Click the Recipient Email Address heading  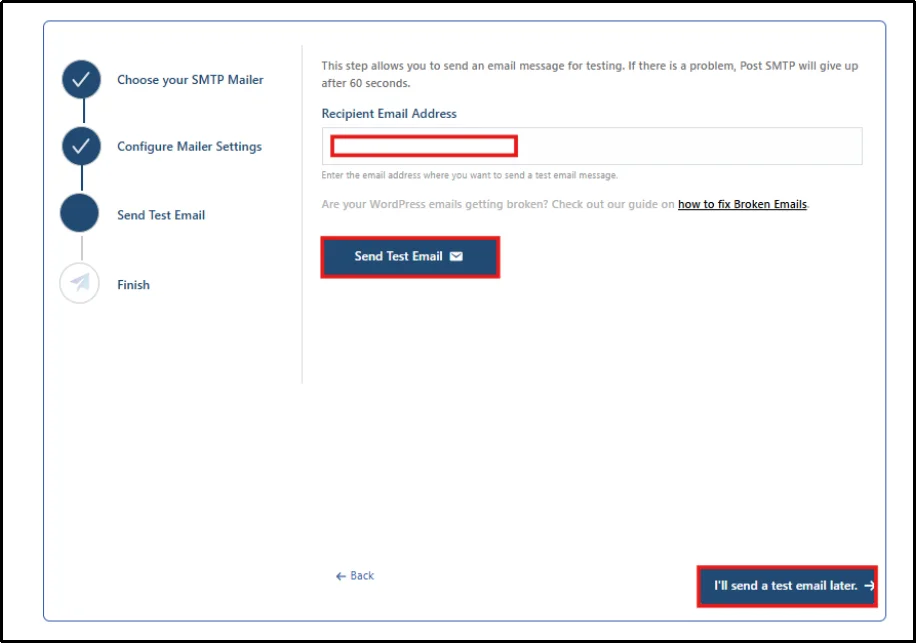389,113
